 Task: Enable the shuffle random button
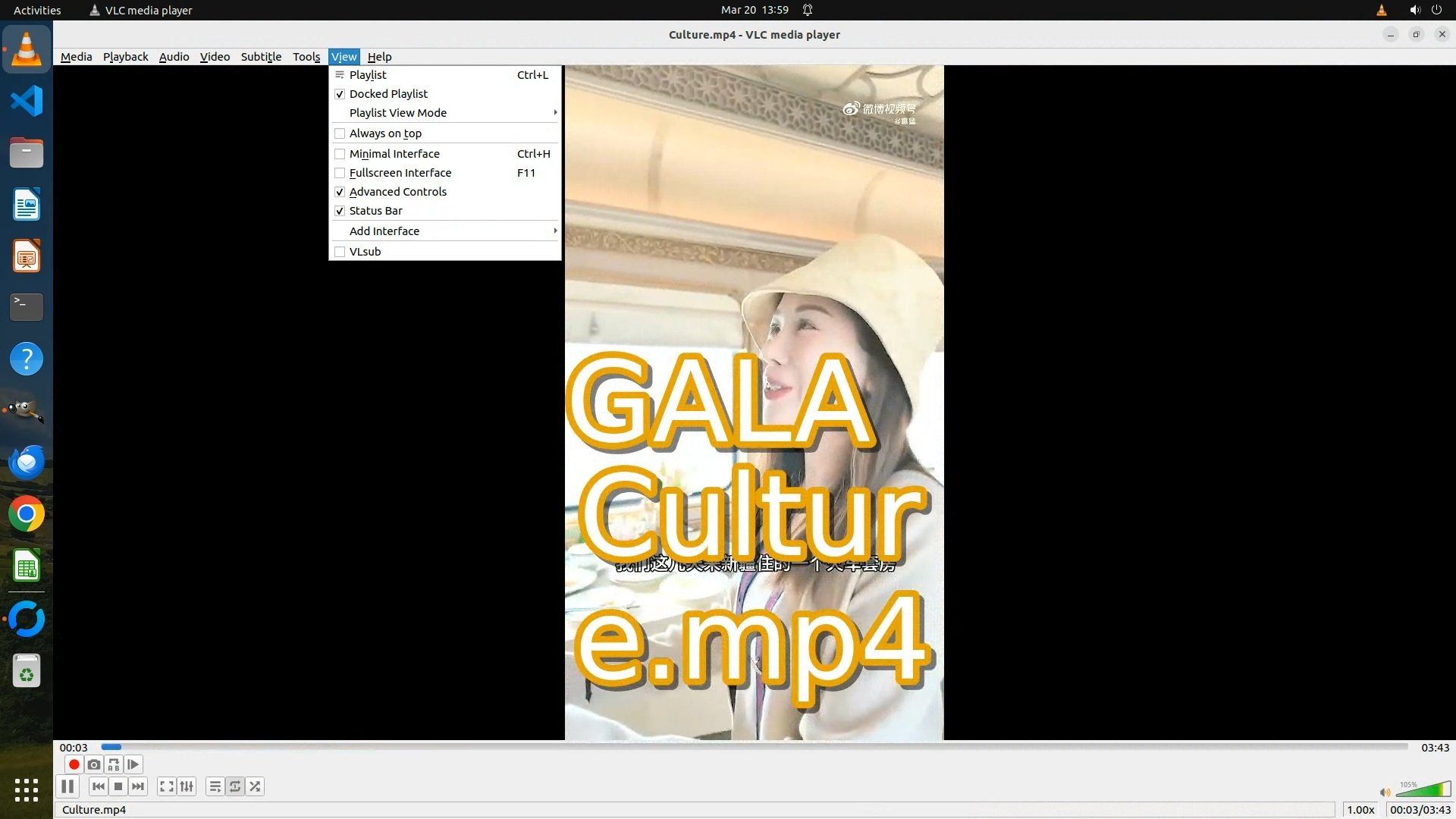click(256, 786)
